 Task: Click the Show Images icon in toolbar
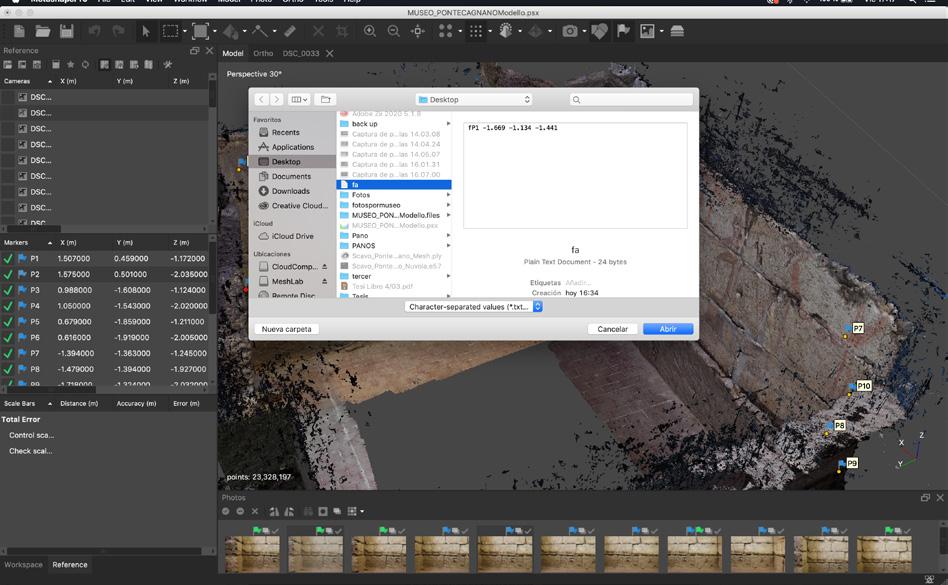(647, 31)
